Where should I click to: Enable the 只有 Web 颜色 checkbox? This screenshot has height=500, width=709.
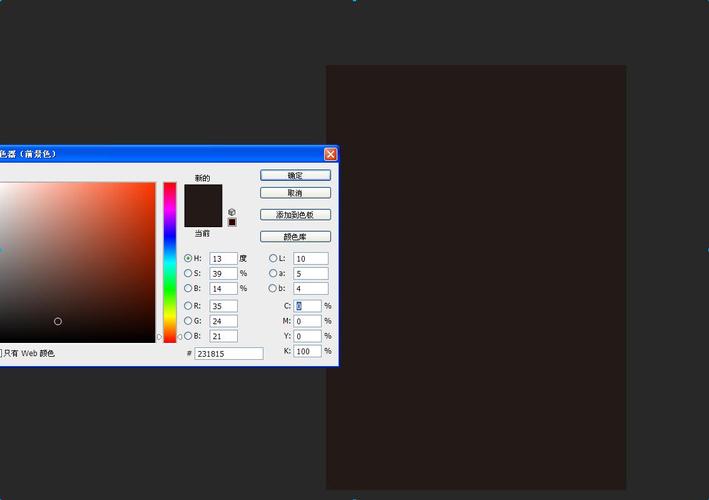pos(1,353)
